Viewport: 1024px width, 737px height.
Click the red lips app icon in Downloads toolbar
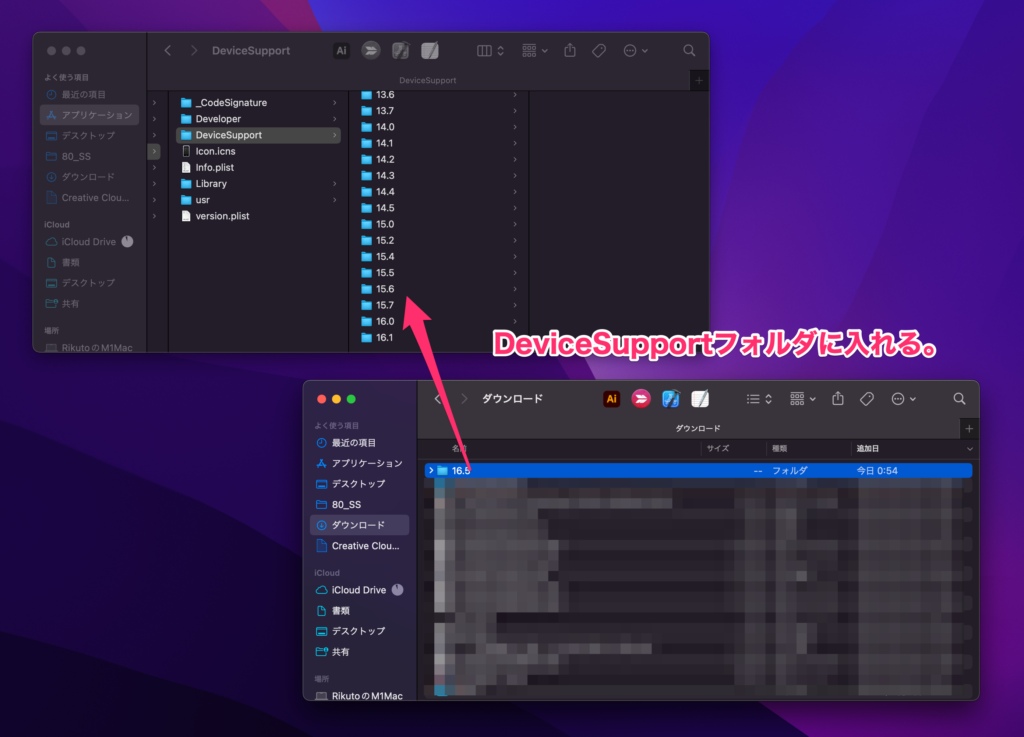click(x=641, y=399)
